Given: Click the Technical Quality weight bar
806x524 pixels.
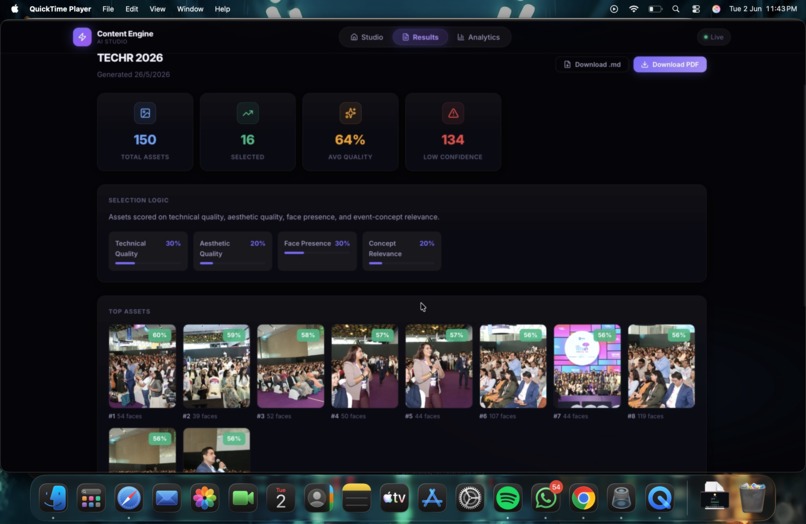Looking at the screenshot, I should (148, 263).
